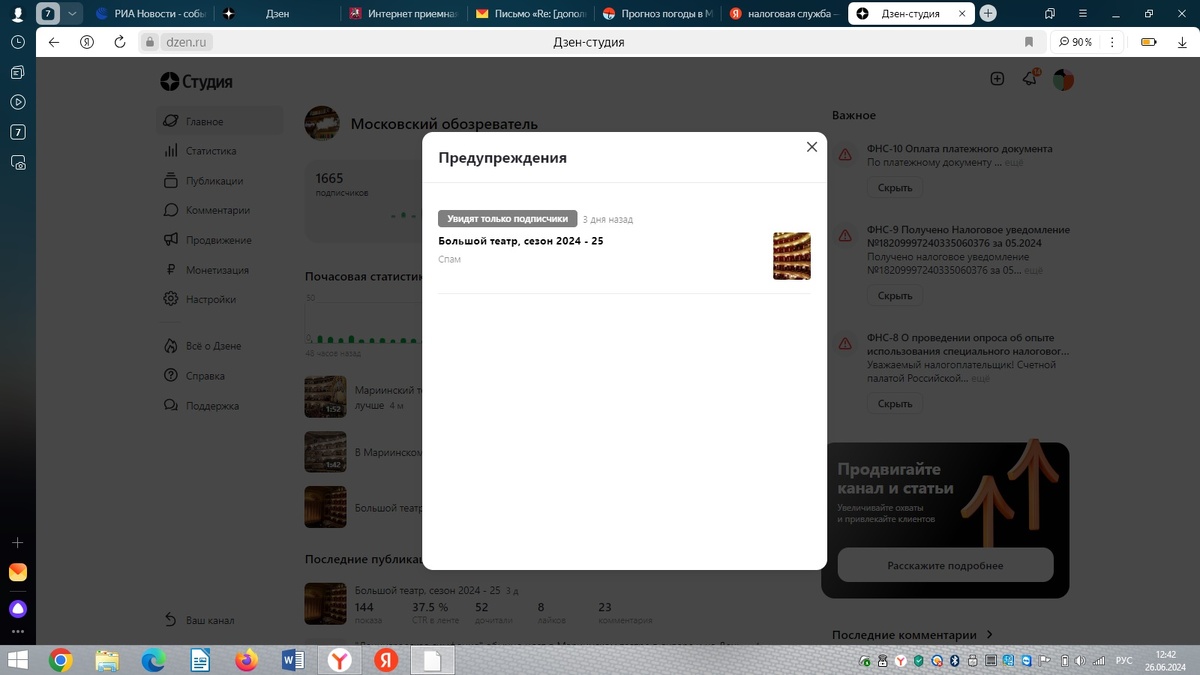Image resolution: width=1200 pixels, height=675 pixels.
Task: Hide the ФНС-10 Оплата платежного документа notice
Action: tap(895, 188)
